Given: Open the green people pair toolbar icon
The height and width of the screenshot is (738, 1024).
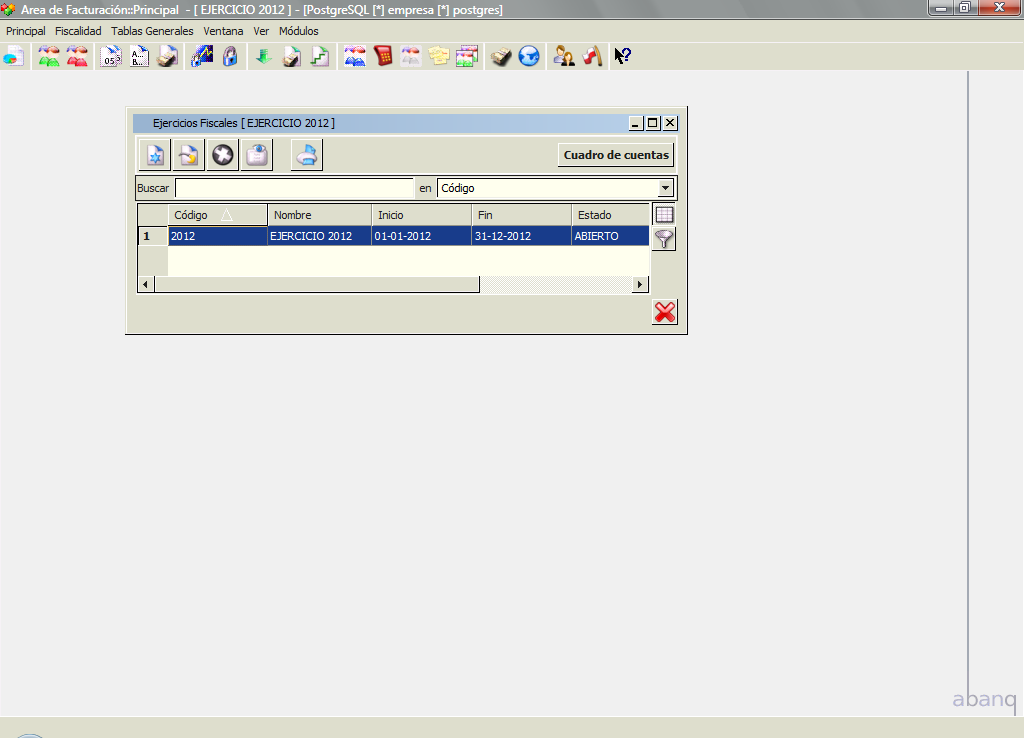Looking at the screenshot, I should point(49,56).
